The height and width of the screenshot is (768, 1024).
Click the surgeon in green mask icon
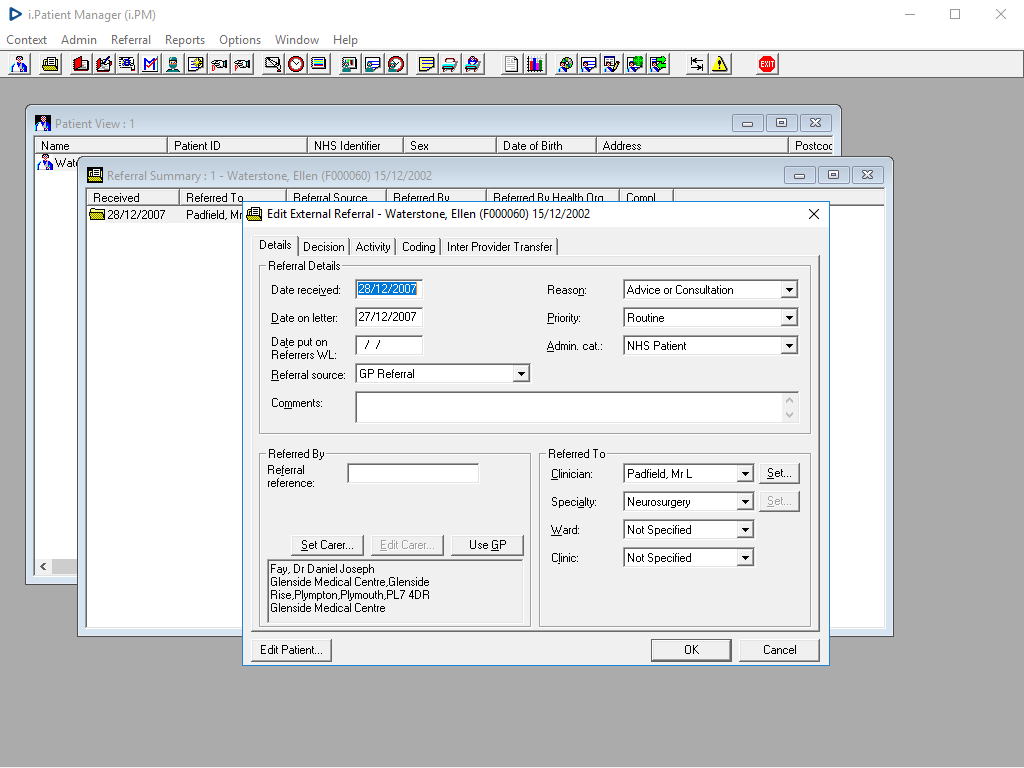point(173,64)
